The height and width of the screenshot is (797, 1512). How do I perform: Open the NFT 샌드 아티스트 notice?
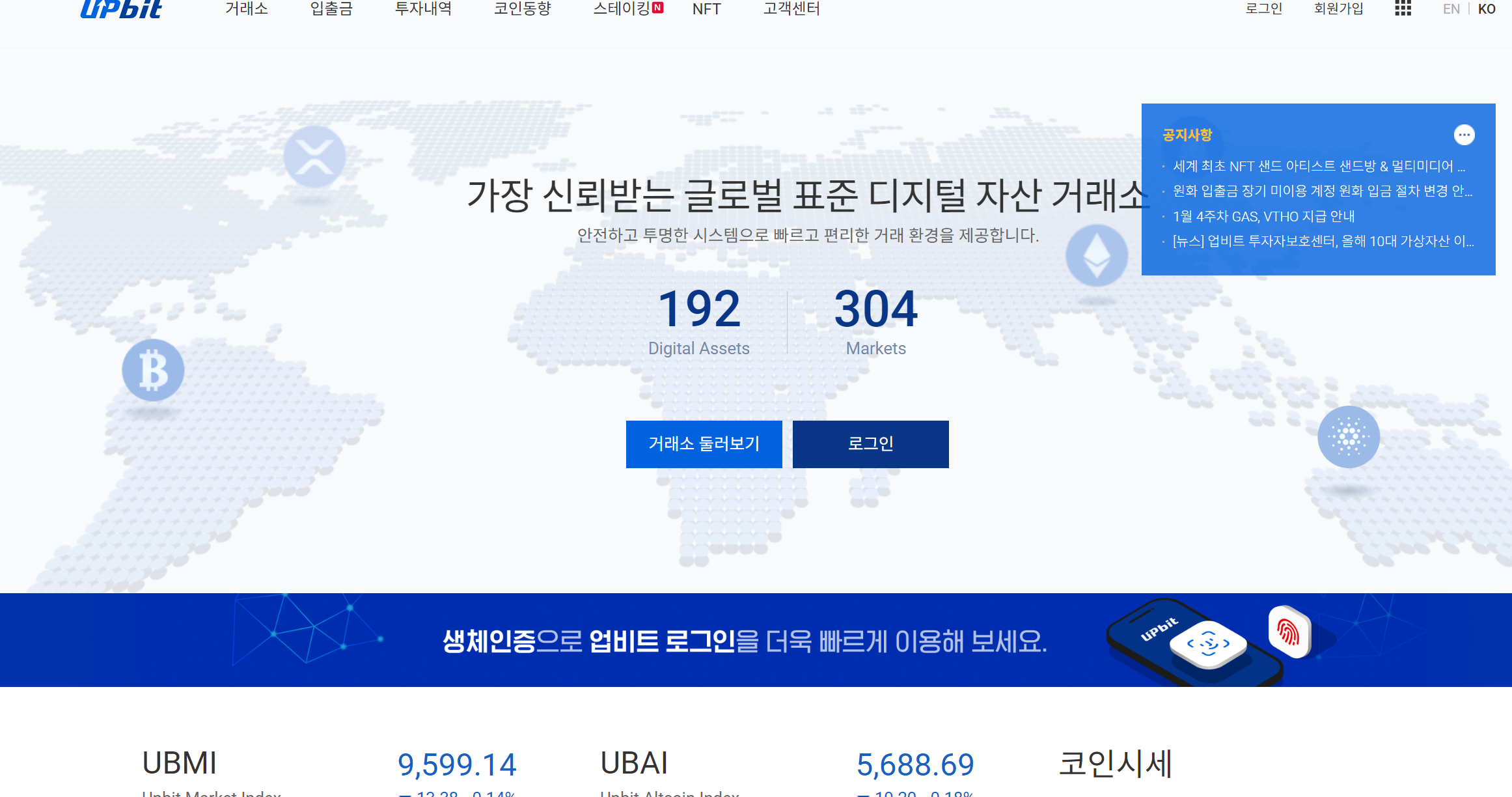(x=1315, y=166)
